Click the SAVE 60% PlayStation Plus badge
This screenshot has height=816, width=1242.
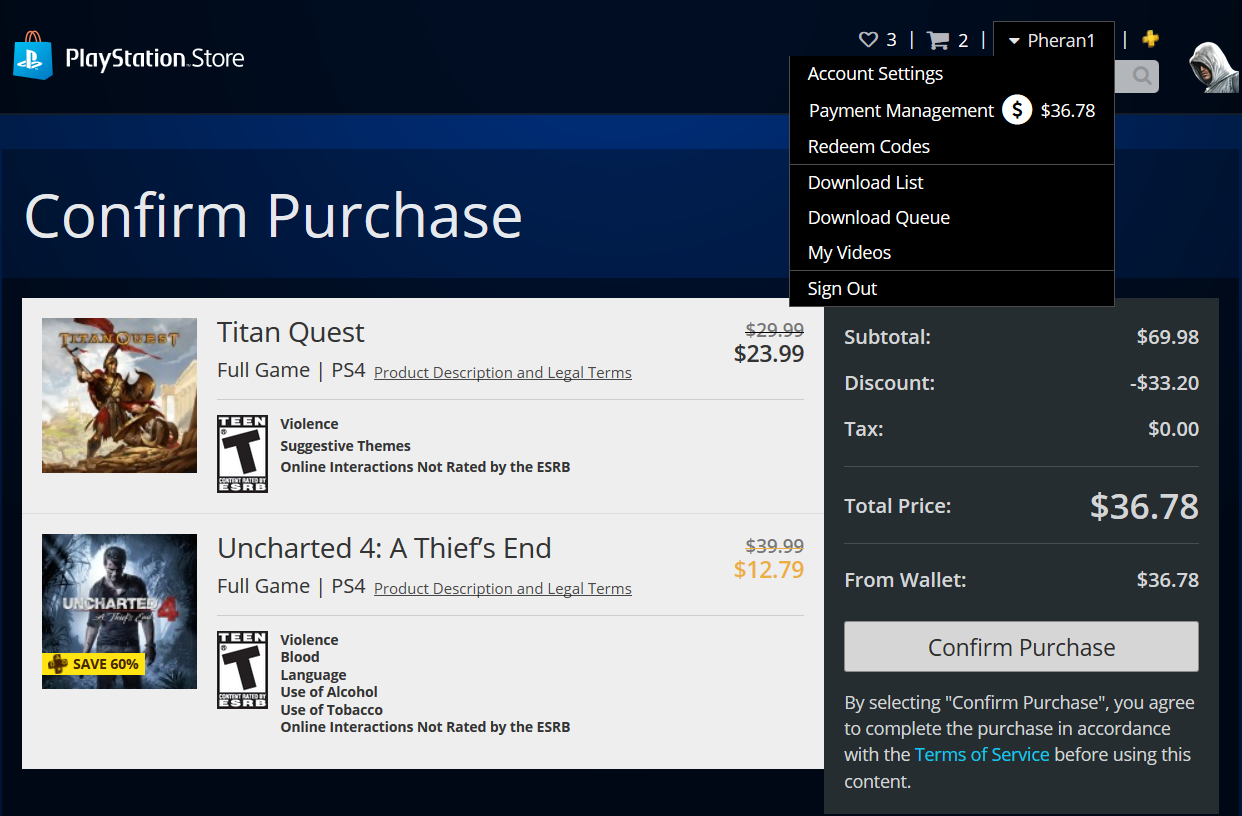[93, 664]
